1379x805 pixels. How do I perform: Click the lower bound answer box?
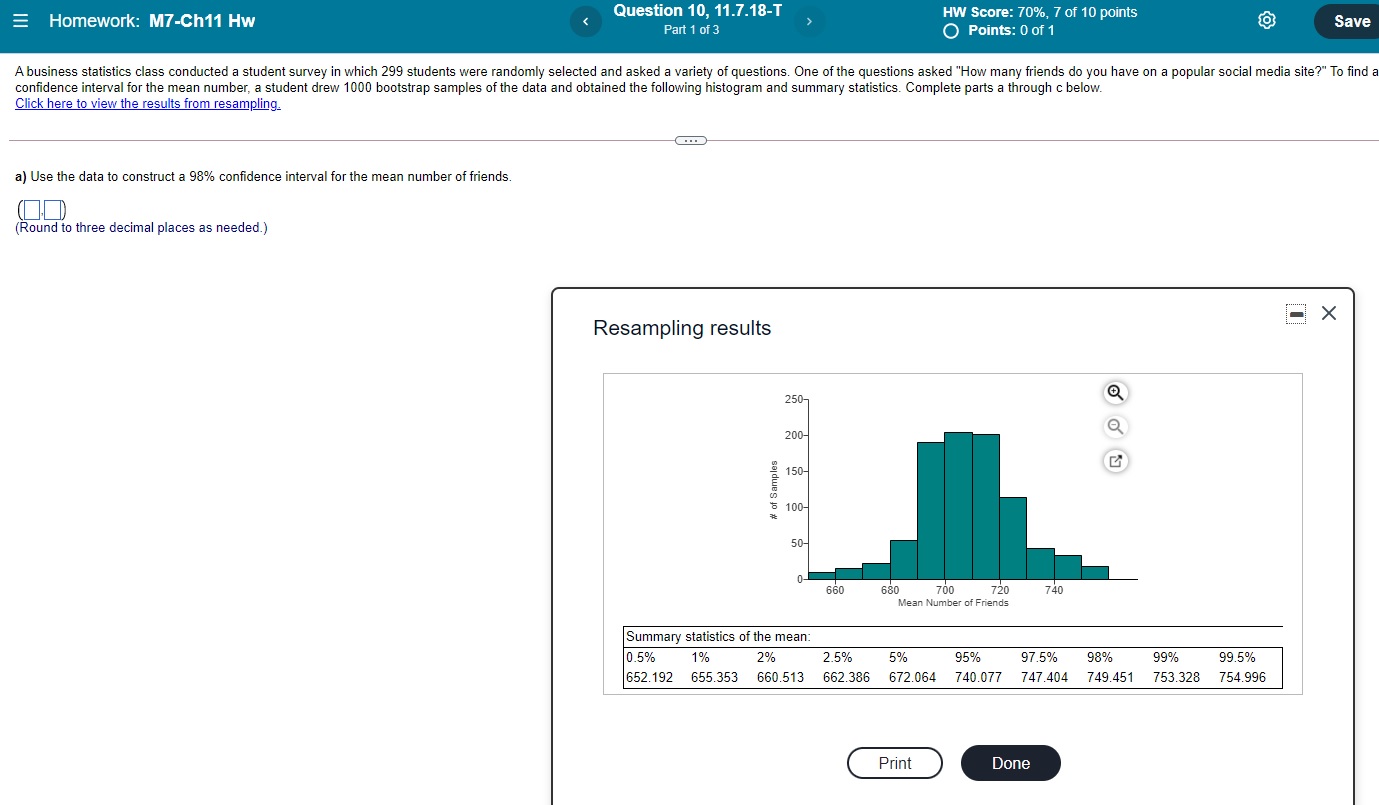click(x=32, y=209)
